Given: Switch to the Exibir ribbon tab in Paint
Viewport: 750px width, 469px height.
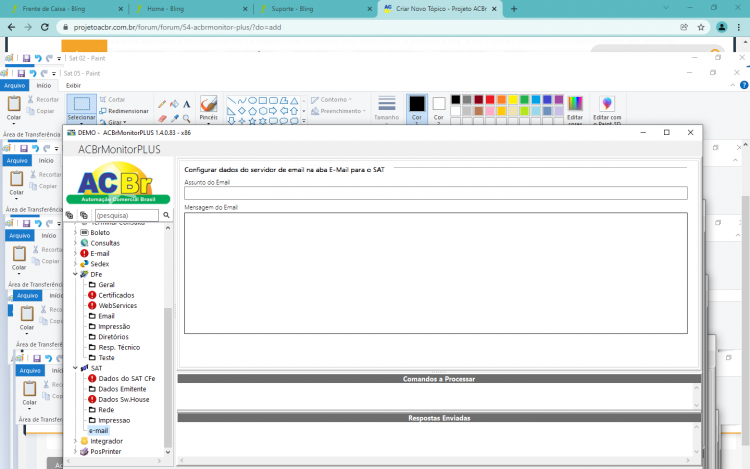Looking at the screenshot, I should pos(73,86).
